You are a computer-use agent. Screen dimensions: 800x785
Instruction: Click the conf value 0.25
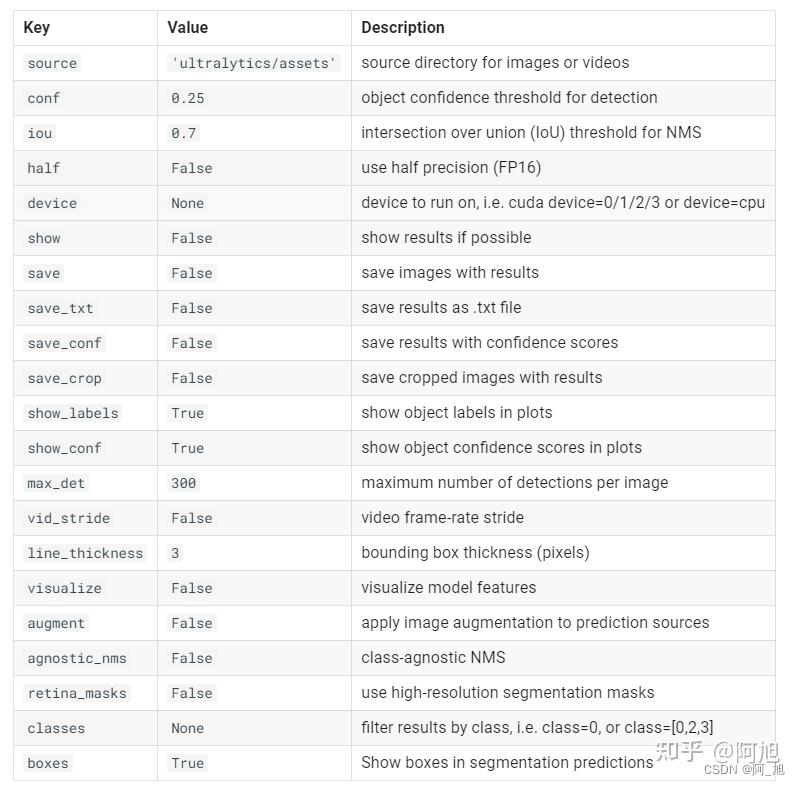(x=188, y=98)
